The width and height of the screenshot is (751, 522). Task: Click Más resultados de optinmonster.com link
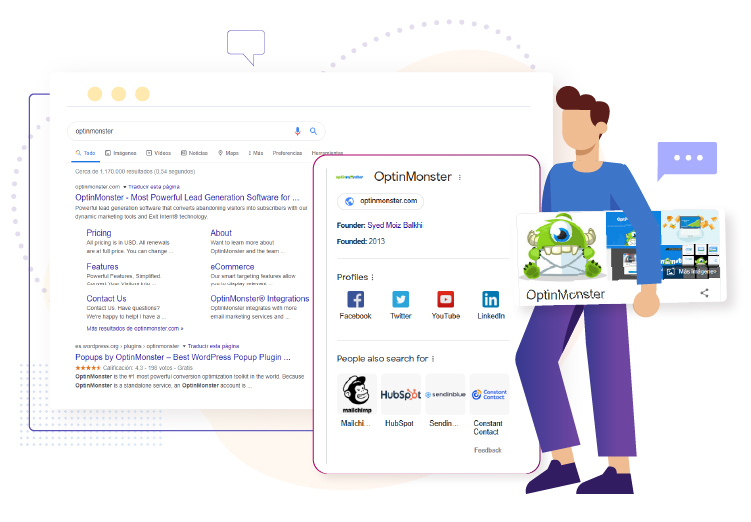click(x=135, y=329)
